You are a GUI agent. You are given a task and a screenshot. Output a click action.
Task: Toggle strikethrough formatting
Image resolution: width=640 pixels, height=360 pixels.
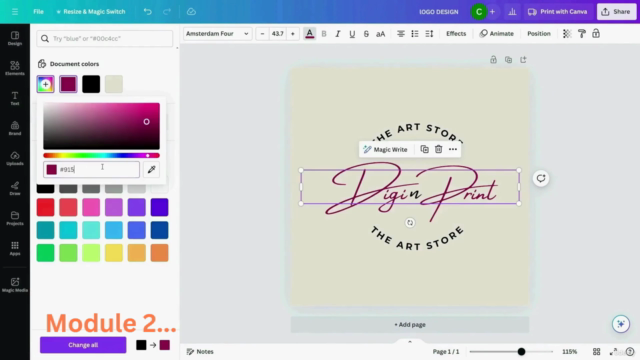tap(366, 34)
